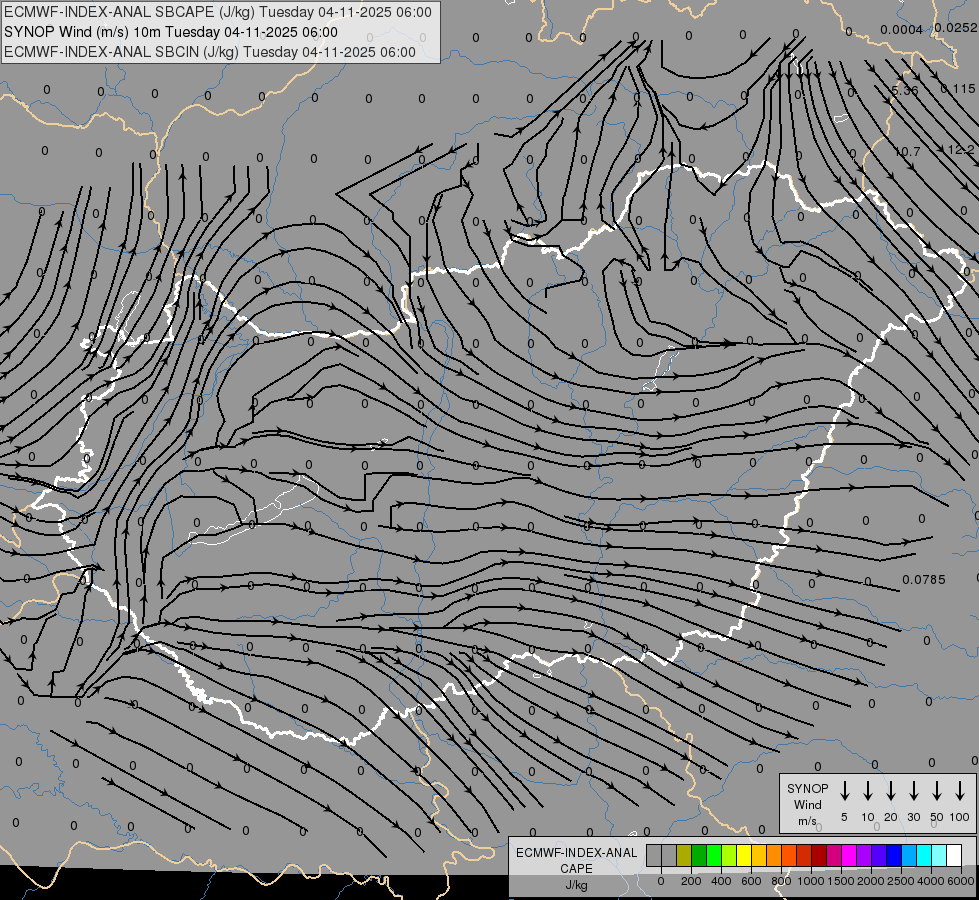Click the SBCIN title line

click(210, 52)
